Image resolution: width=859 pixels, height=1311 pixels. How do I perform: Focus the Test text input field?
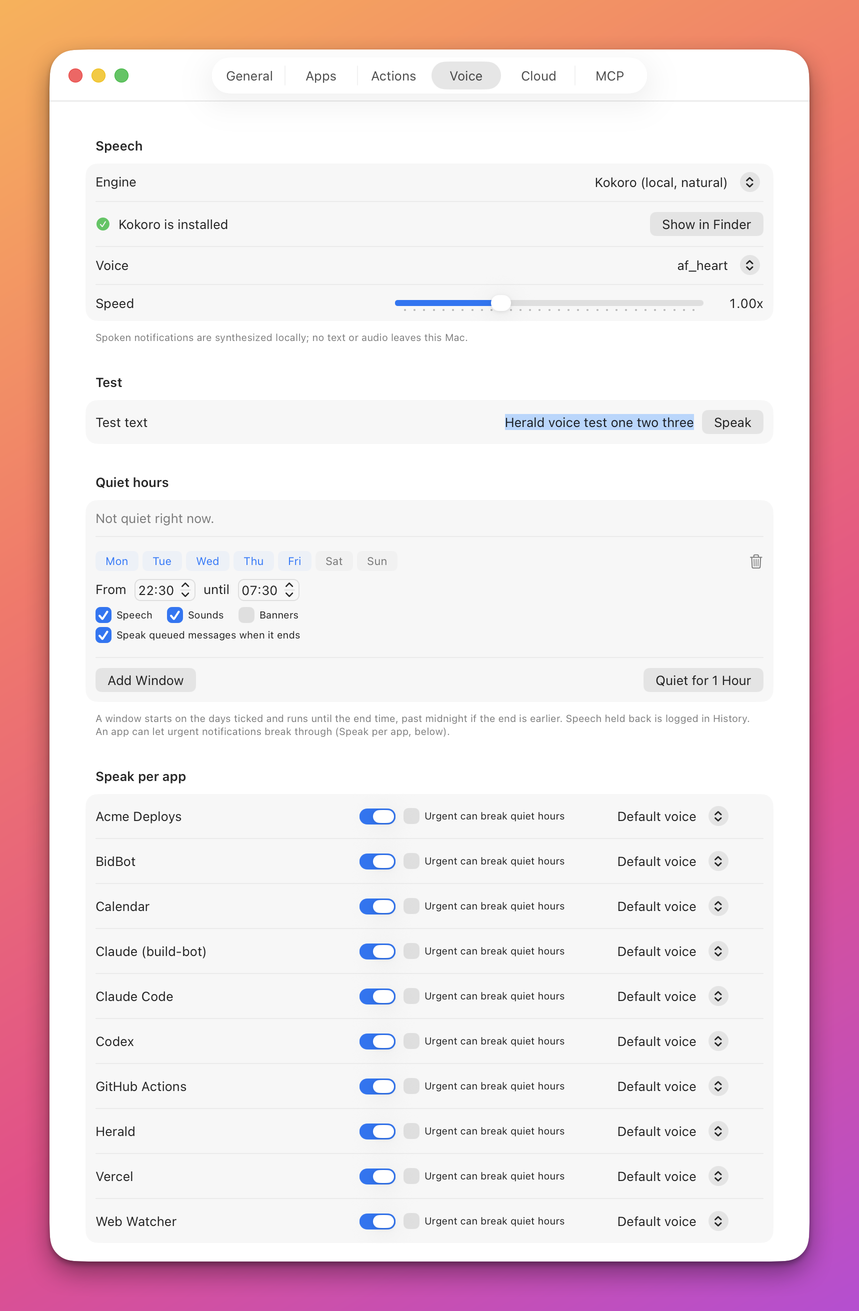(599, 422)
